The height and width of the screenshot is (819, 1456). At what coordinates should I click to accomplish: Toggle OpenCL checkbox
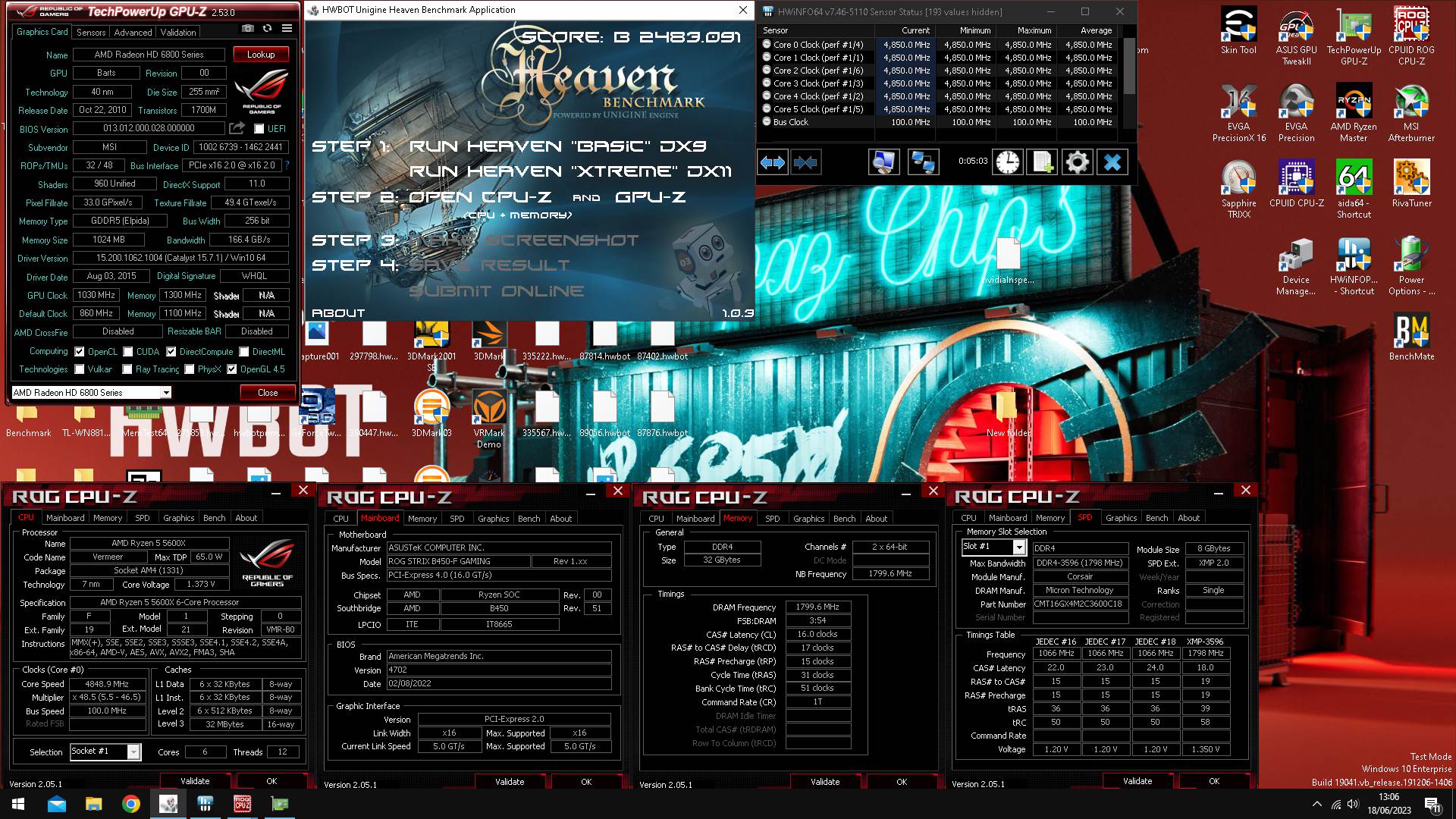(x=79, y=352)
